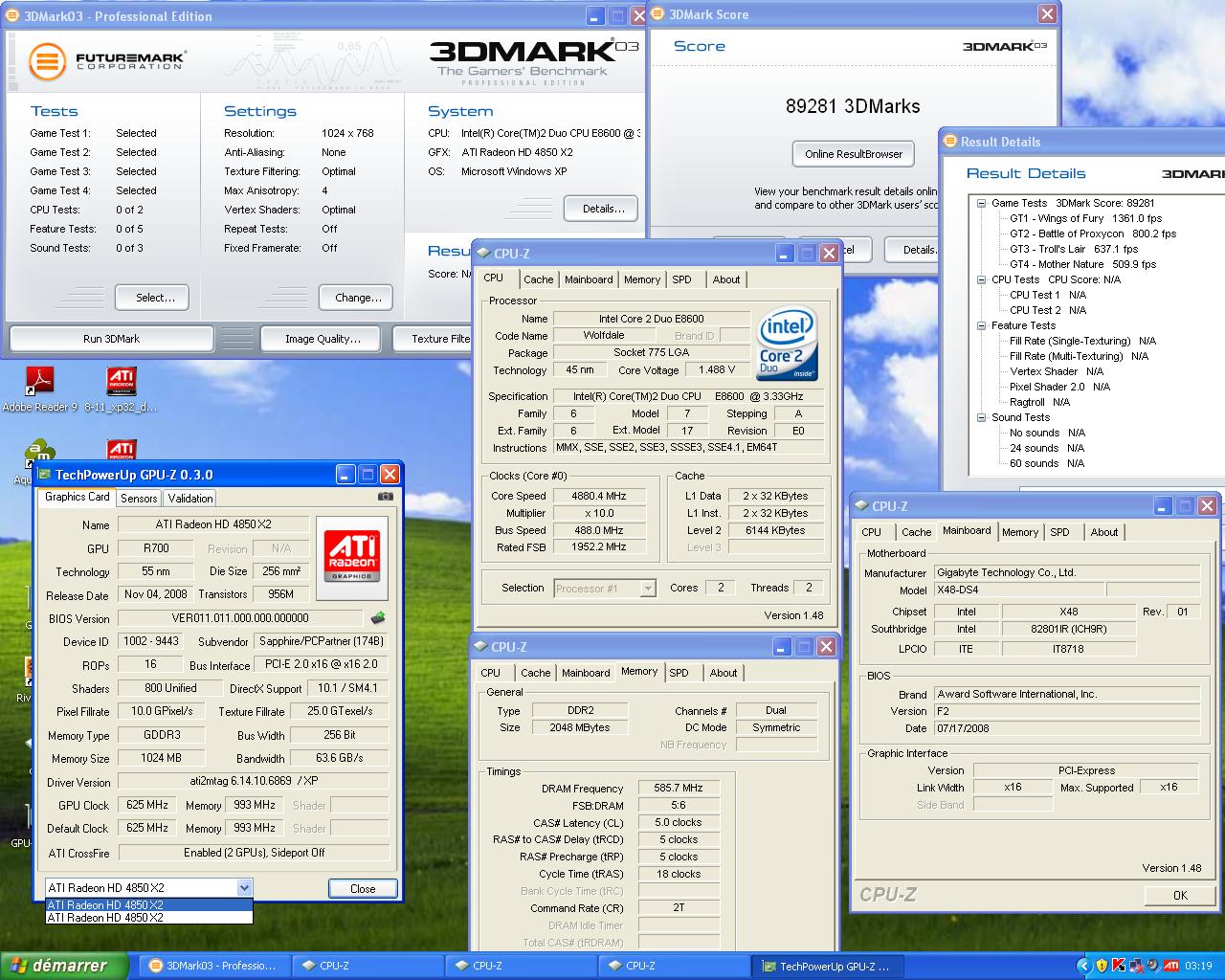Click title icon of CPU-Z Memory window

pos(481,647)
